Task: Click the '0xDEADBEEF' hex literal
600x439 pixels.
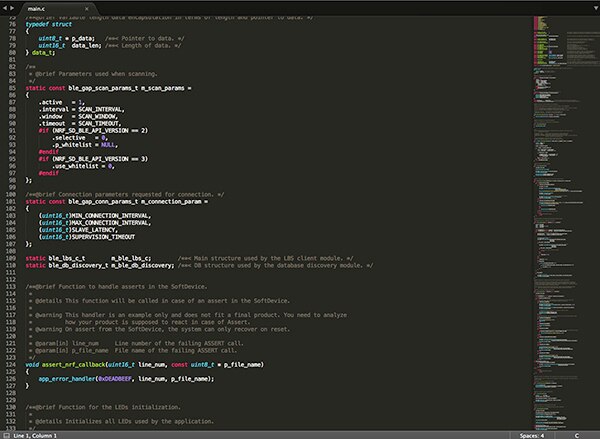Action: pyautogui.click(x=115, y=379)
